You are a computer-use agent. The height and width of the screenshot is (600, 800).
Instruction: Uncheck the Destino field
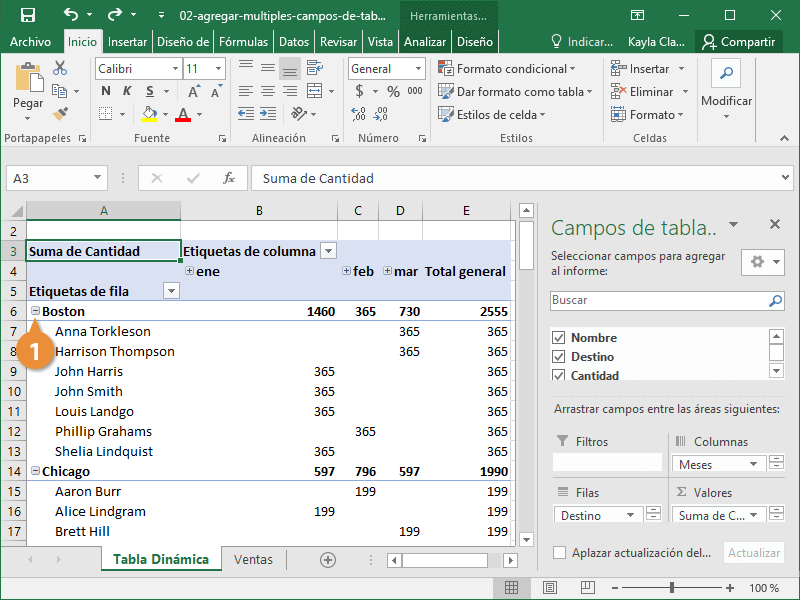[559, 357]
